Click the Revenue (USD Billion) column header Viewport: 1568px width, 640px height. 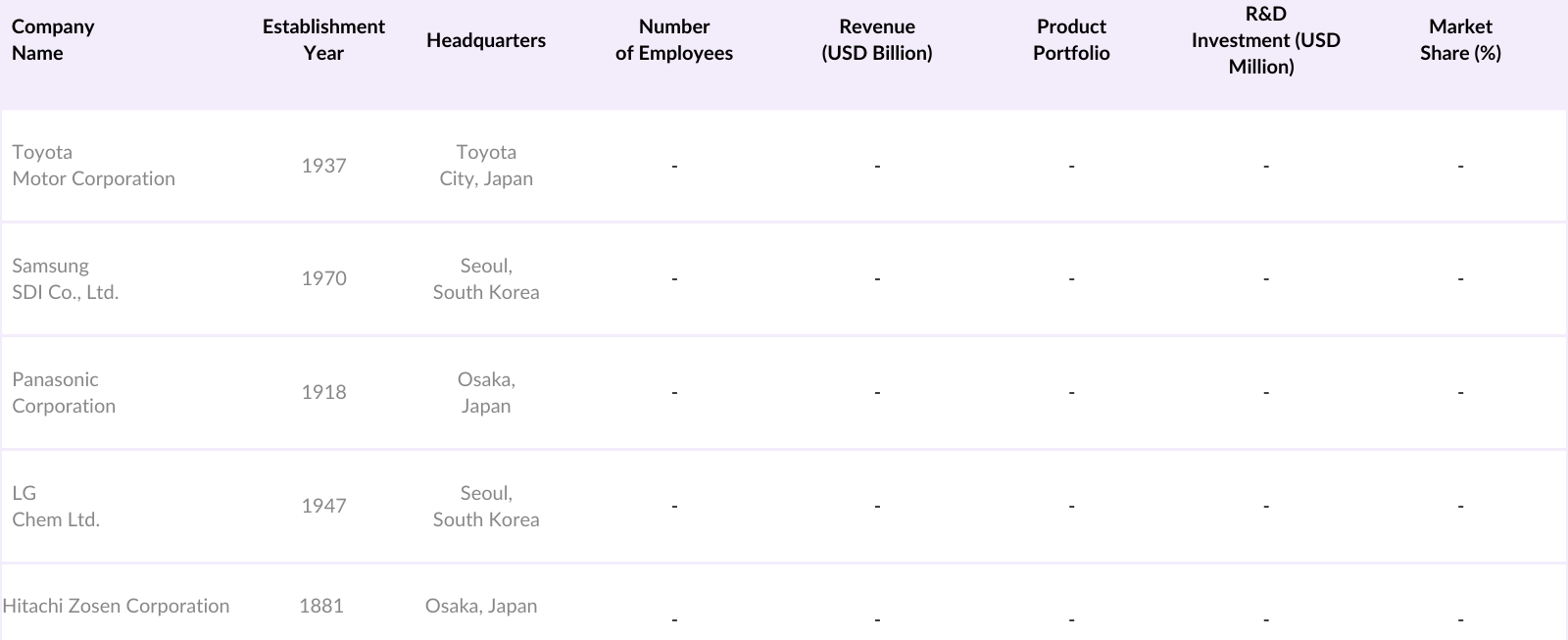(x=877, y=40)
